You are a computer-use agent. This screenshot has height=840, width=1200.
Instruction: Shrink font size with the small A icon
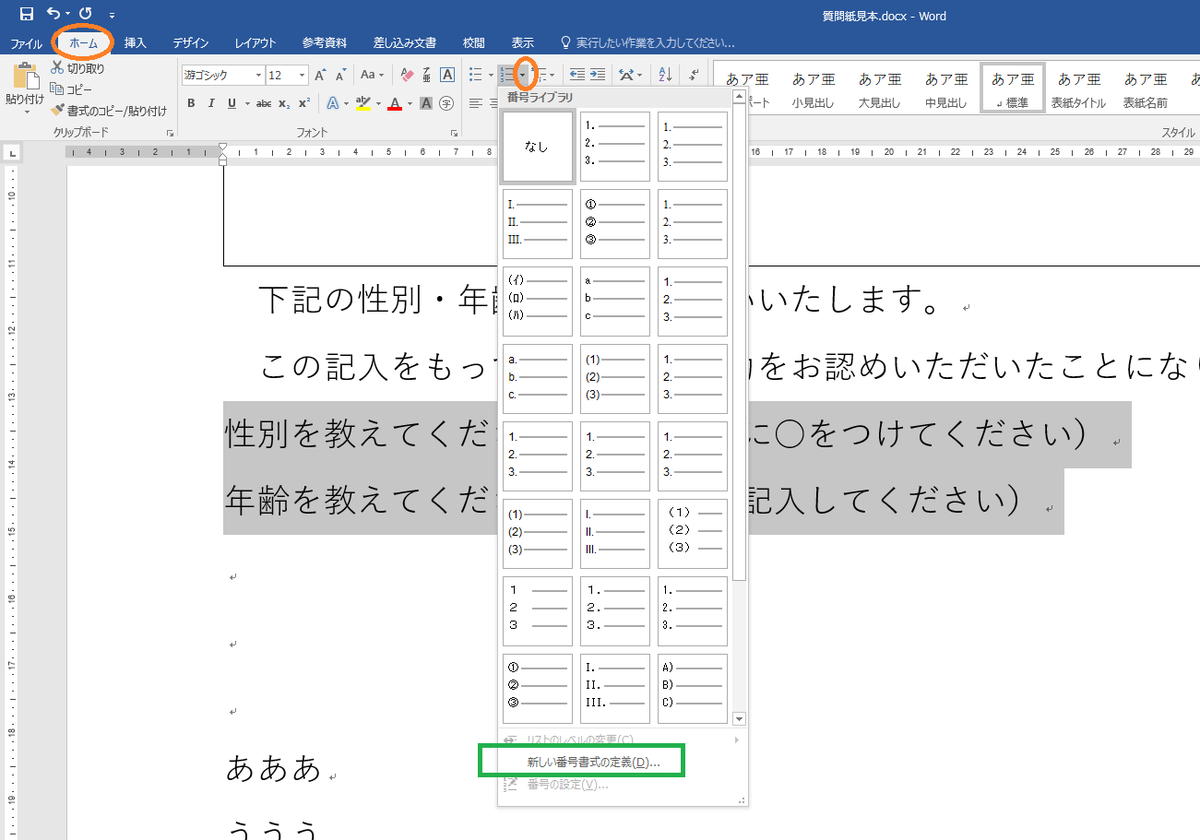coord(341,75)
